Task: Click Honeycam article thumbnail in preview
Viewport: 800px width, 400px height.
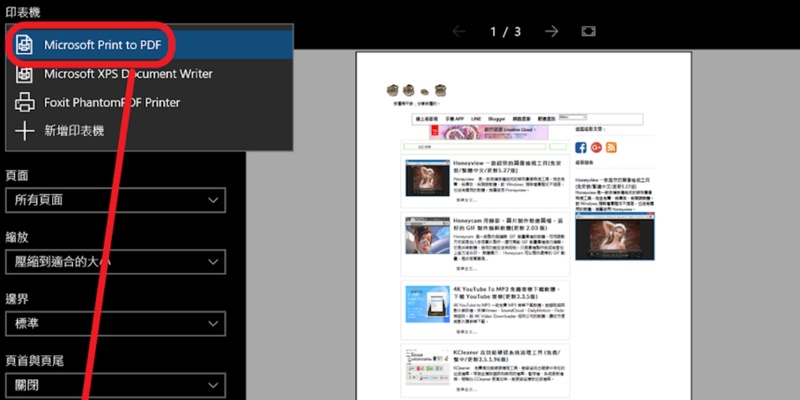Action: tap(428, 235)
